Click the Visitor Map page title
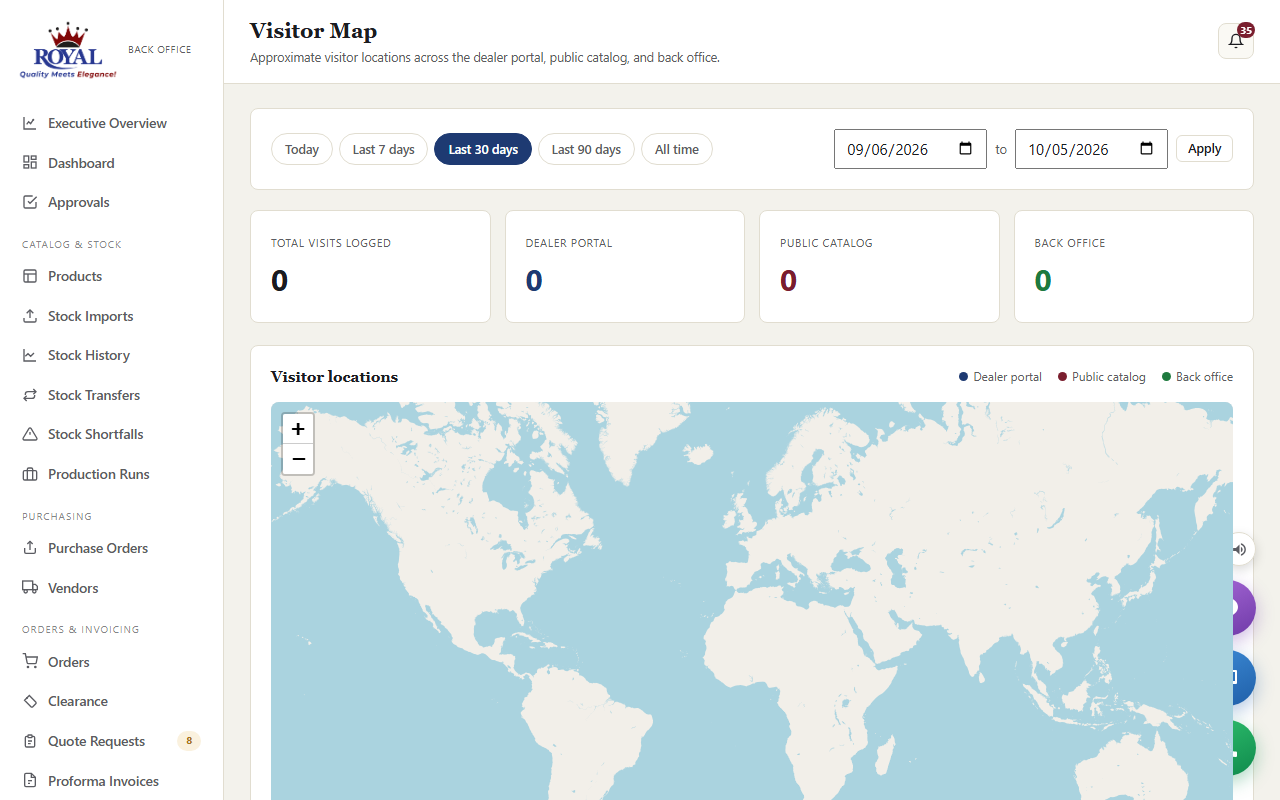The image size is (1280, 800). pos(313,31)
